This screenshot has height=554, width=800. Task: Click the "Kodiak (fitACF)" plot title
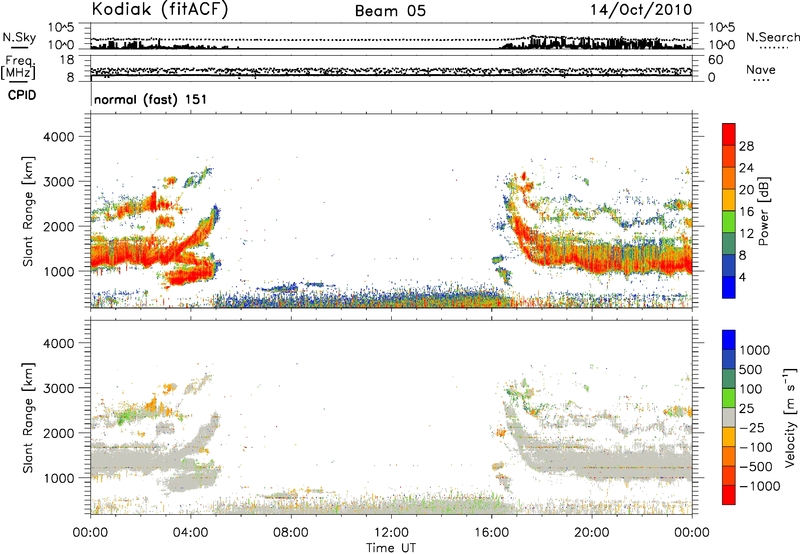click(160, 9)
